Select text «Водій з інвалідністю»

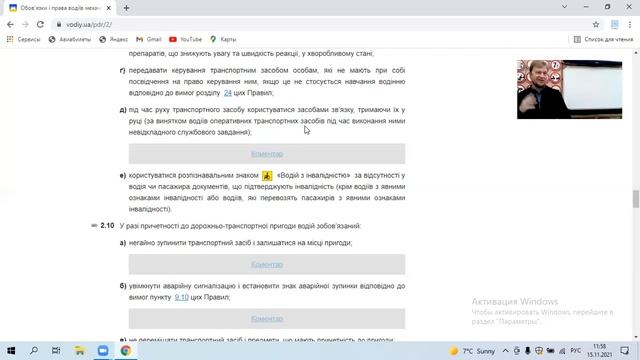[313, 176]
